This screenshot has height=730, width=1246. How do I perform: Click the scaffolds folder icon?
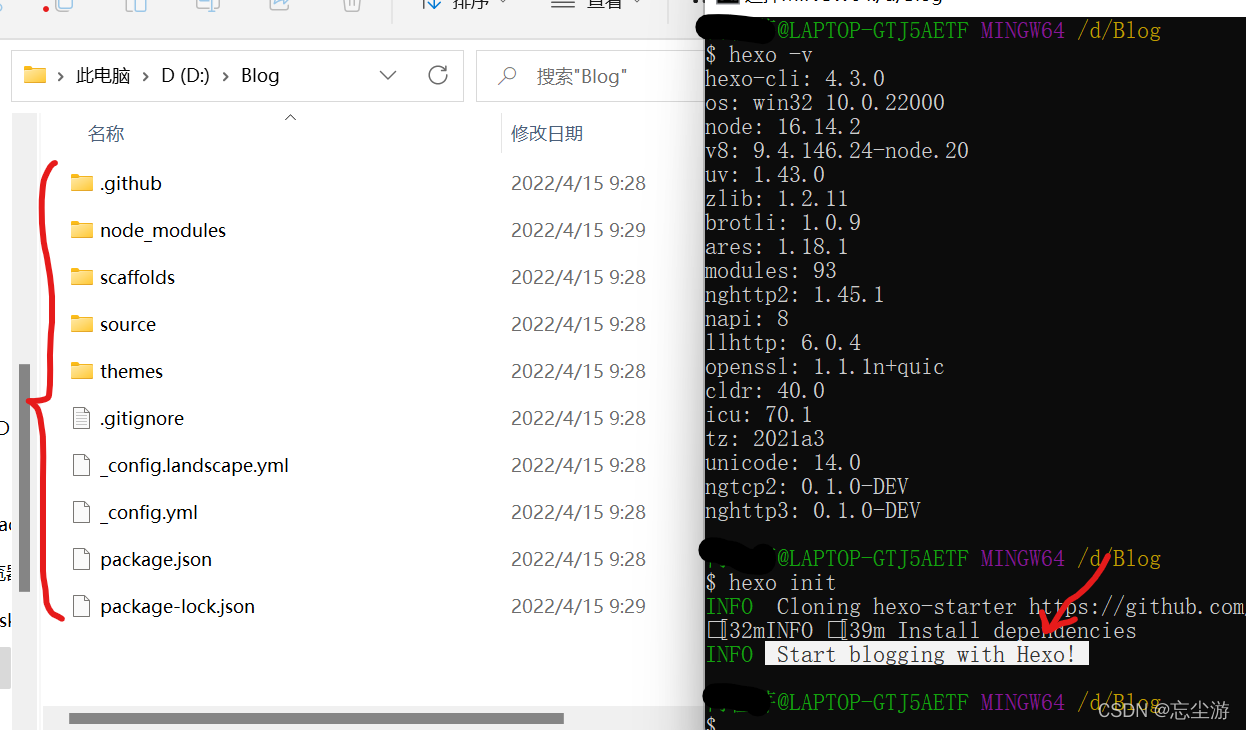(x=82, y=277)
